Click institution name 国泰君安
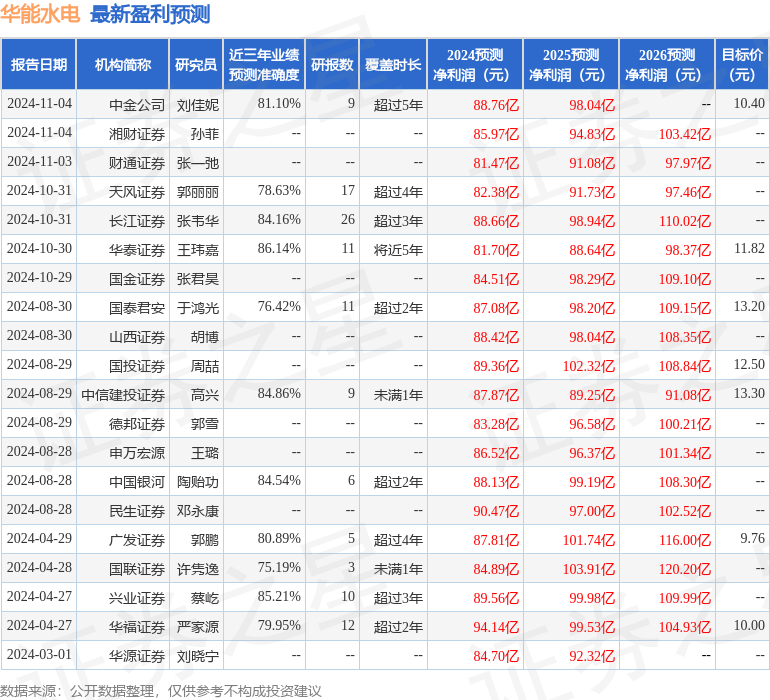Image resolution: width=770 pixels, height=700 pixels. pyautogui.click(x=137, y=308)
